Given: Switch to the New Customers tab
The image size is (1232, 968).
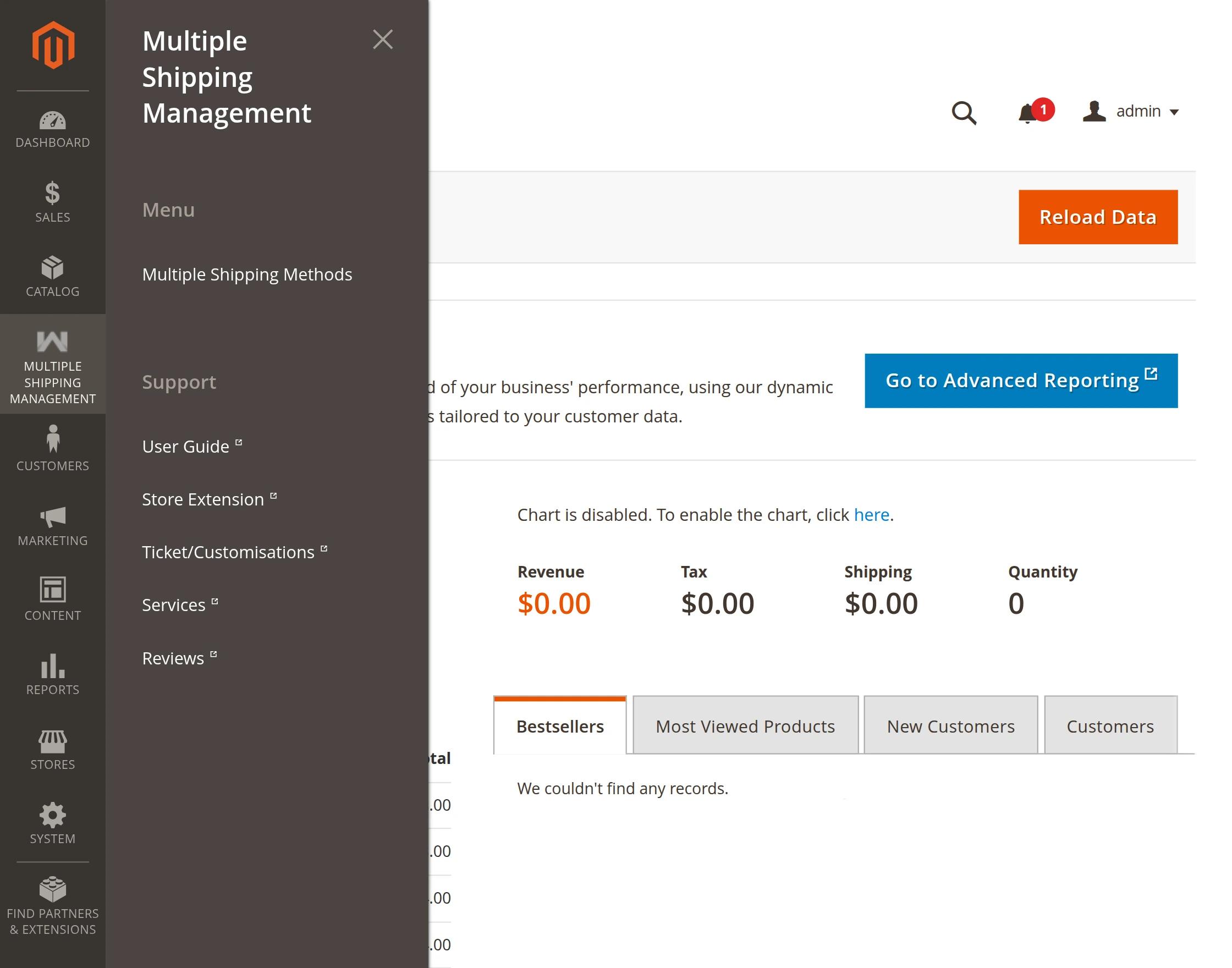Looking at the screenshot, I should (950, 726).
